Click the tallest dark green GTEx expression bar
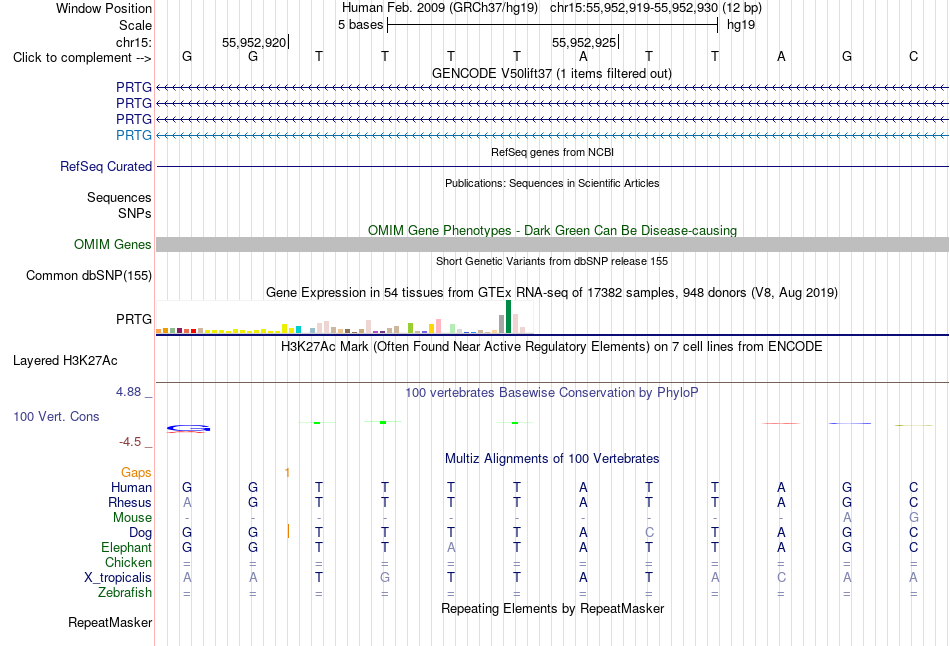This screenshot has width=950, height=646. [x=508, y=317]
